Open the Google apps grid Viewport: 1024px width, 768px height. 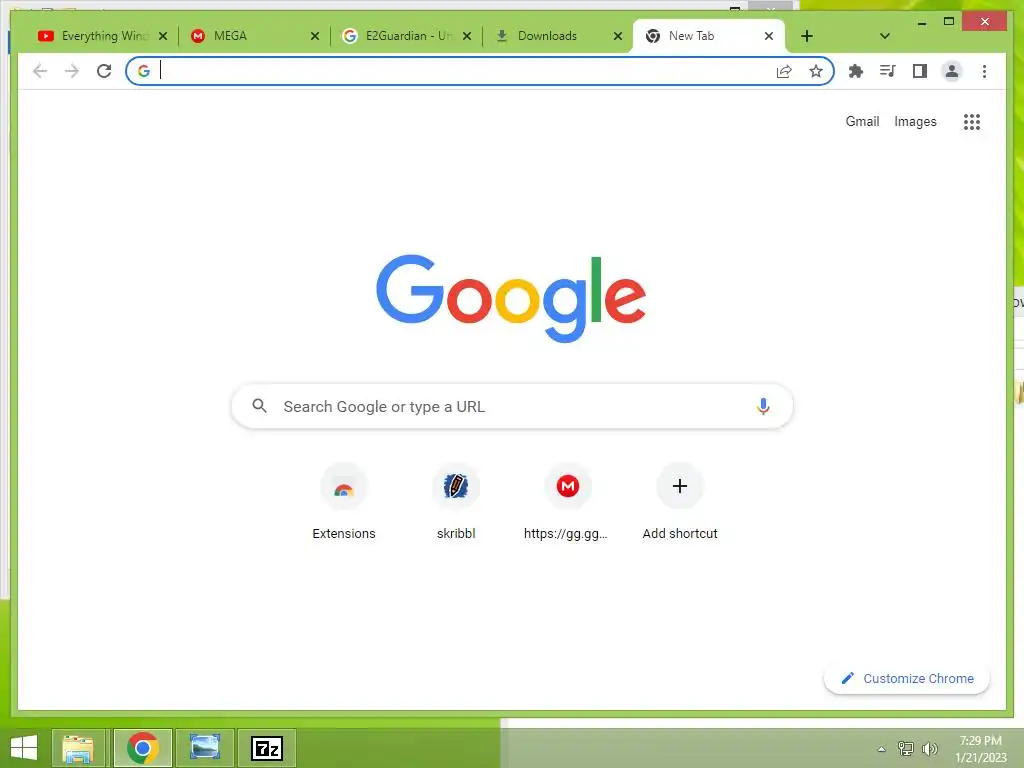click(x=972, y=121)
